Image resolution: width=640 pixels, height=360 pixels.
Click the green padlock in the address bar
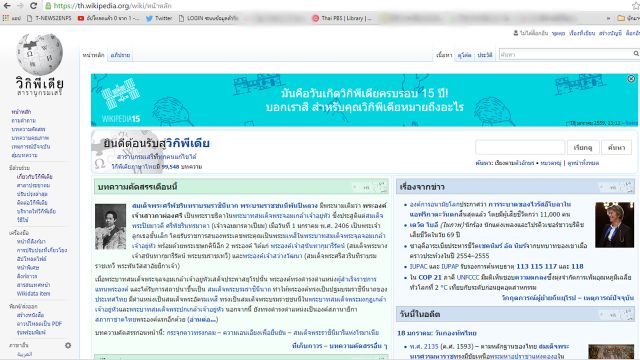[x=48, y=6]
